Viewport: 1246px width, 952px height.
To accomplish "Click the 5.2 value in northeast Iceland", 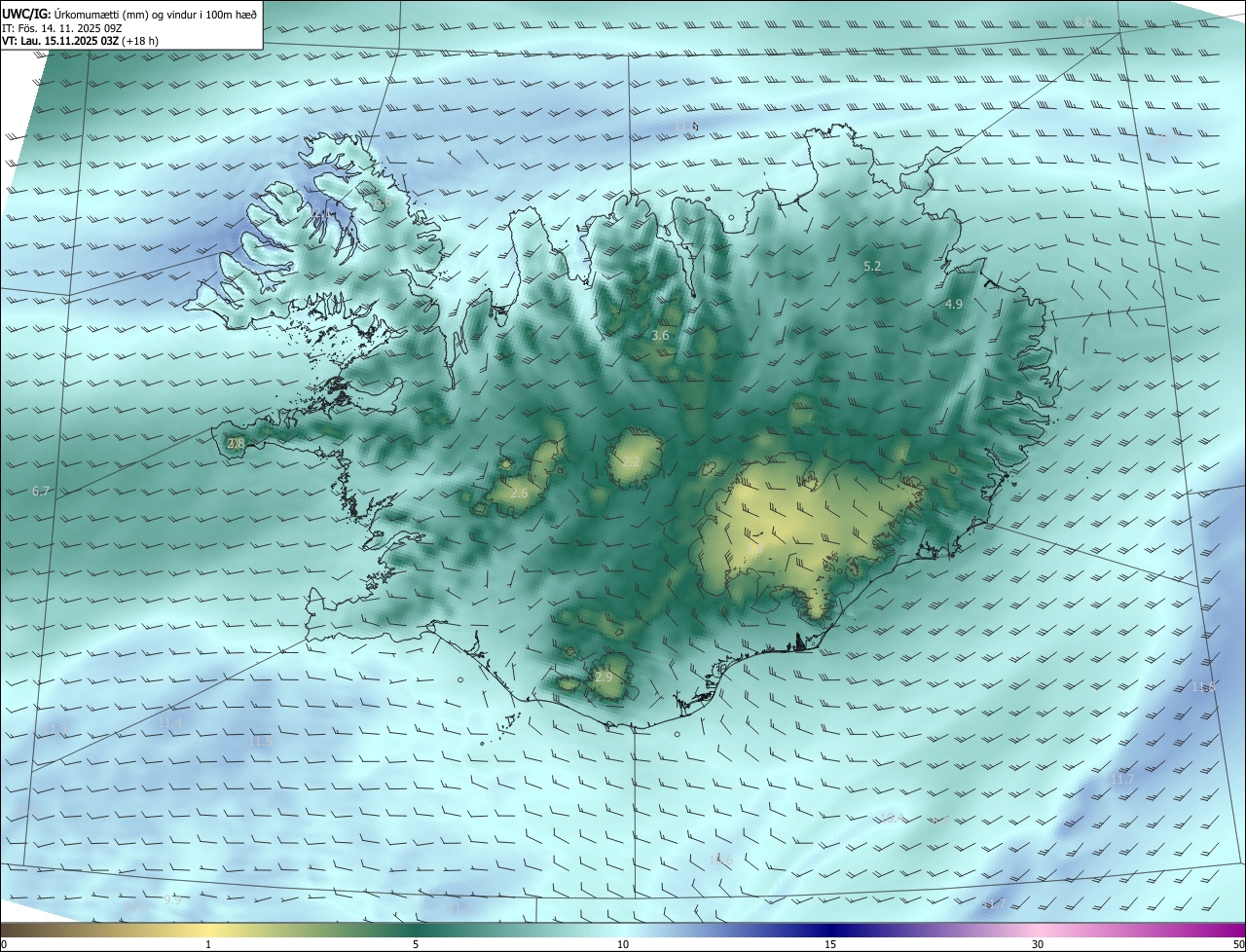I will click(x=872, y=266).
